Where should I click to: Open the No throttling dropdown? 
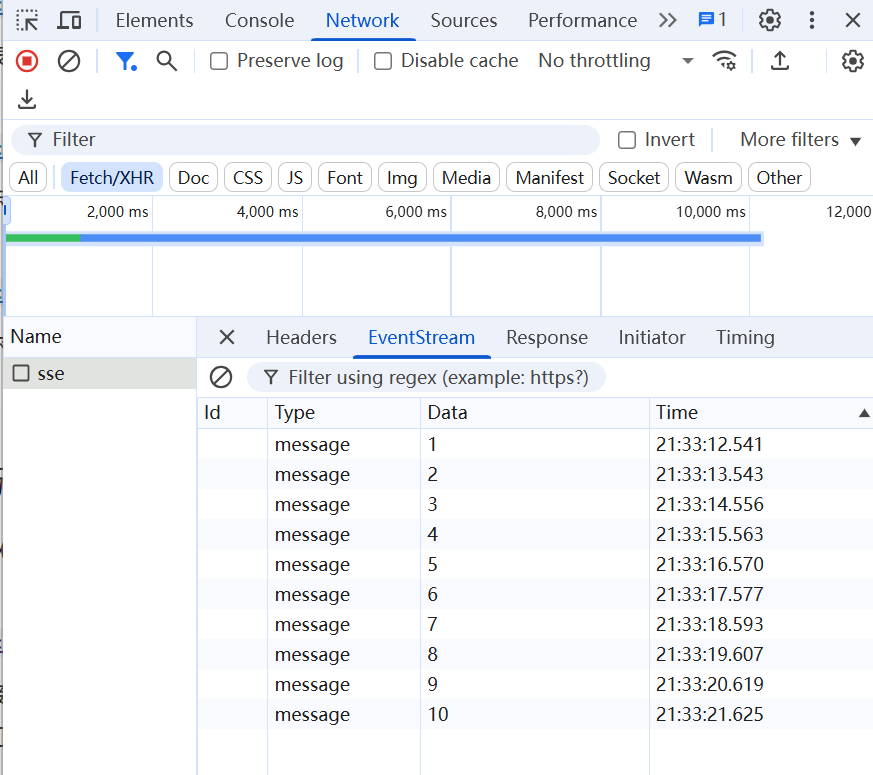click(x=616, y=60)
